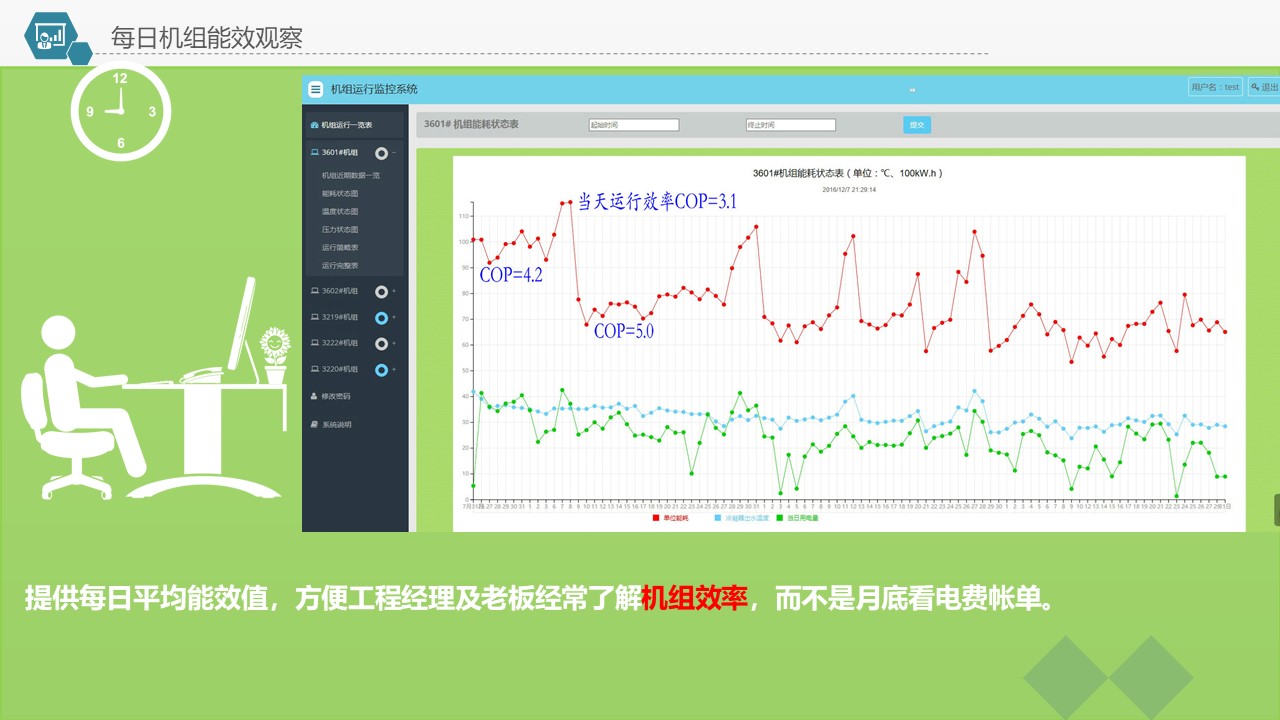Toggle the hamburger sidebar menu button

pyautogui.click(x=316, y=89)
